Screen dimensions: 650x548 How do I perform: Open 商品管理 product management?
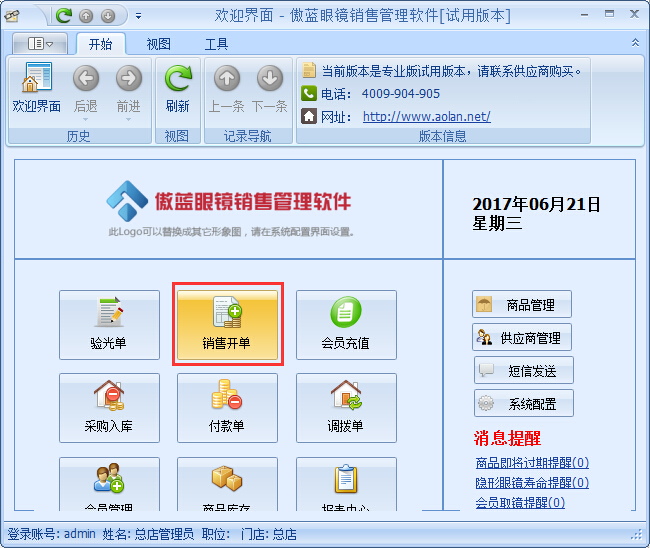(x=522, y=304)
